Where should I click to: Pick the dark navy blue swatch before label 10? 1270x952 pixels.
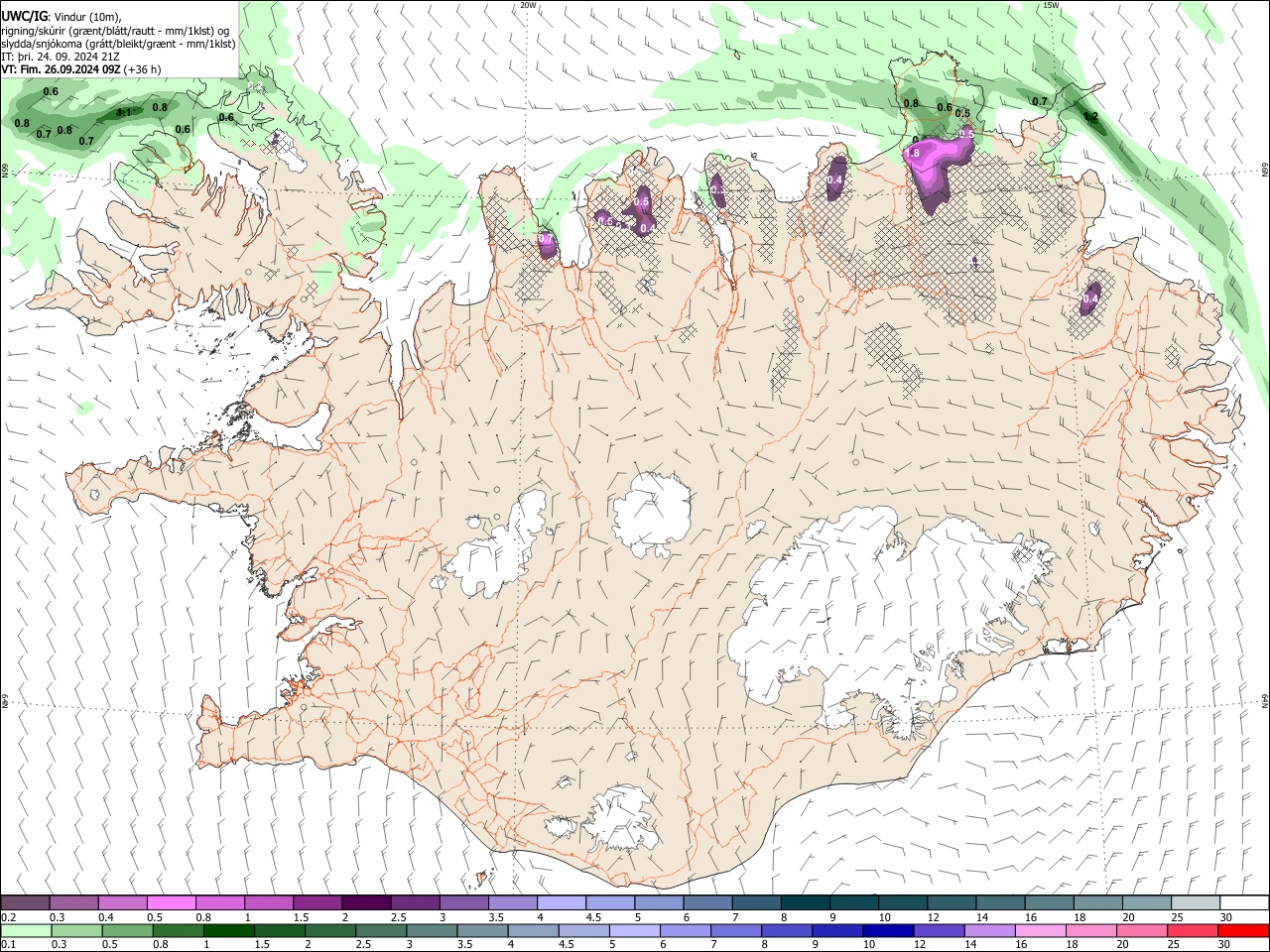point(886,930)
